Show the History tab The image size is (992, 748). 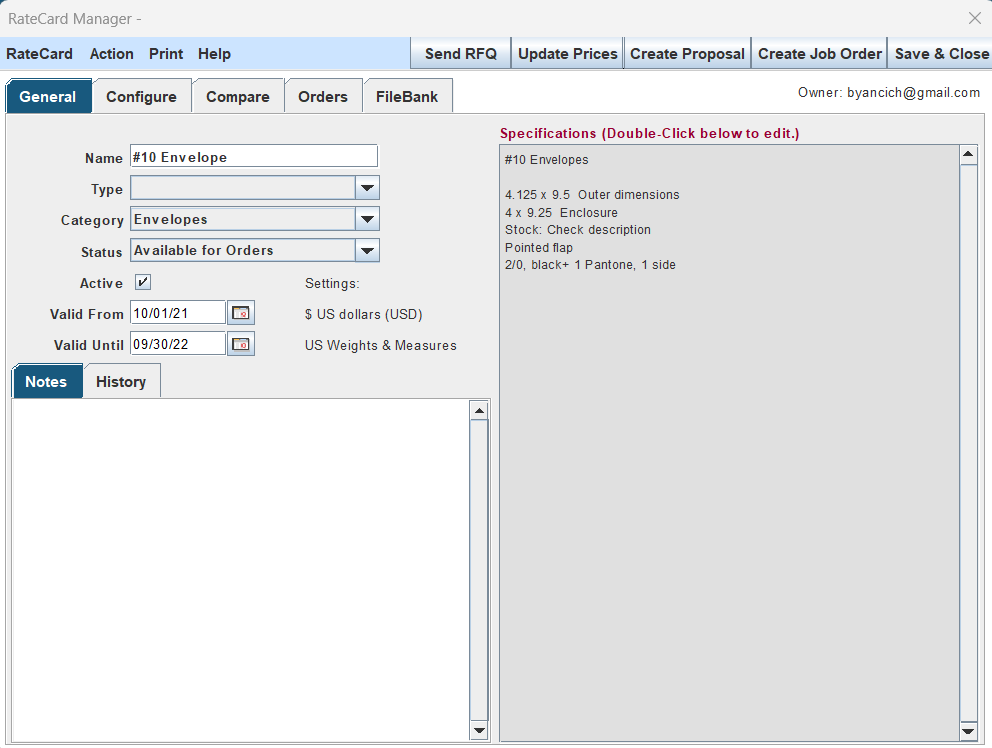[121, 382]
